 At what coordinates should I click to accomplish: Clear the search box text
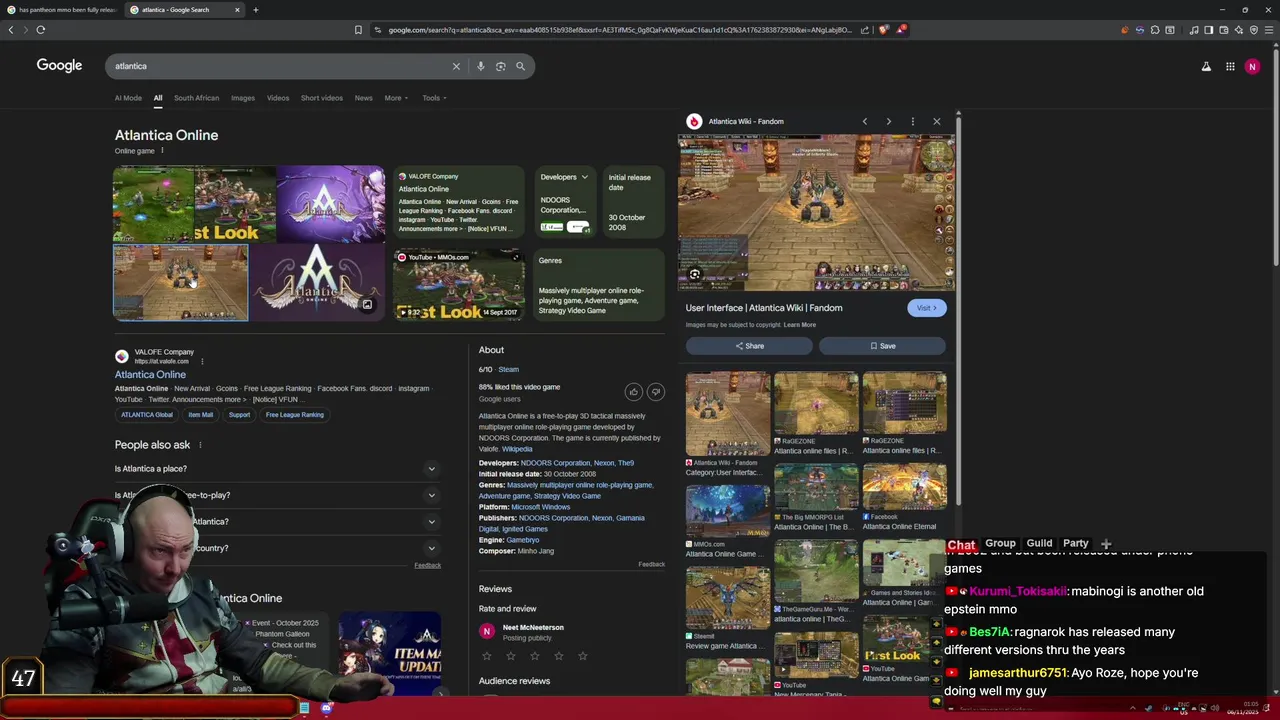point(456,66)
